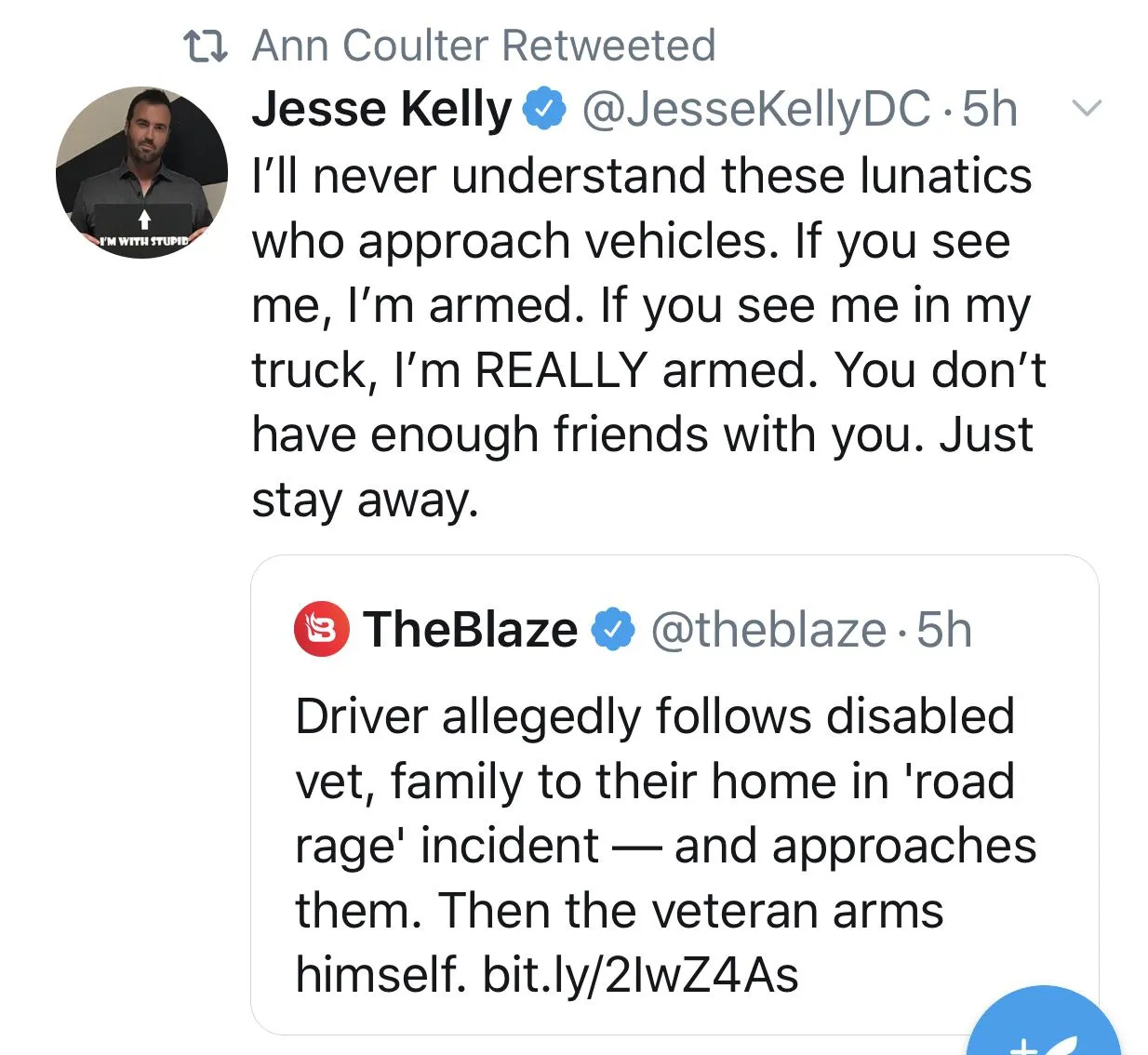The height and width of the screenshot is (1055, 1148).
Task: Open the @JesseKellyDC handle
Action: [x=755, y=109]
